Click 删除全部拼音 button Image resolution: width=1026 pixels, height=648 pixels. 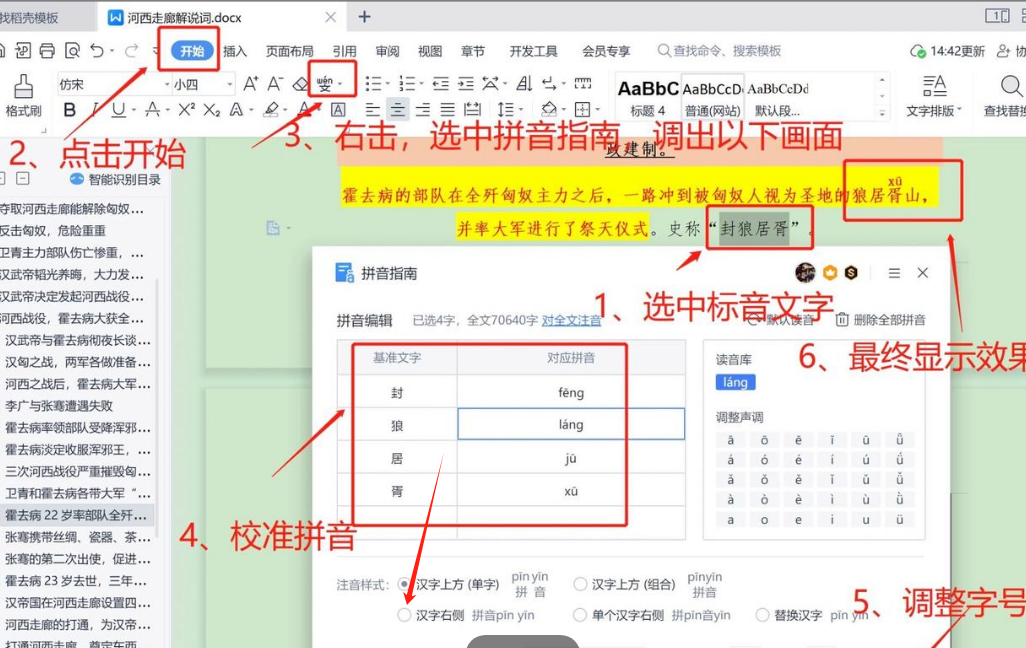tap(881, 319)
